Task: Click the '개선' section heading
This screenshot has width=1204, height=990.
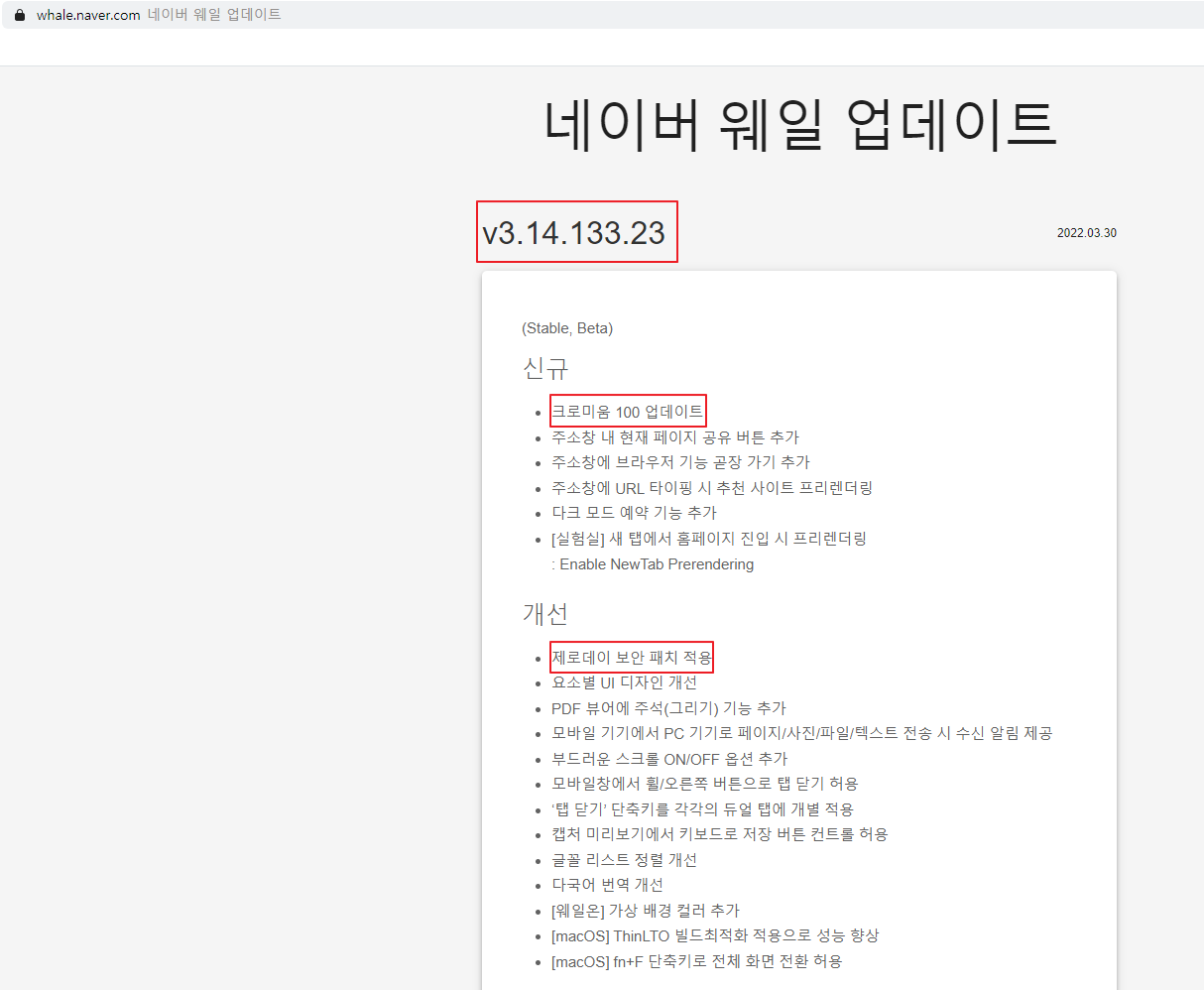Action: pos(545,614)
